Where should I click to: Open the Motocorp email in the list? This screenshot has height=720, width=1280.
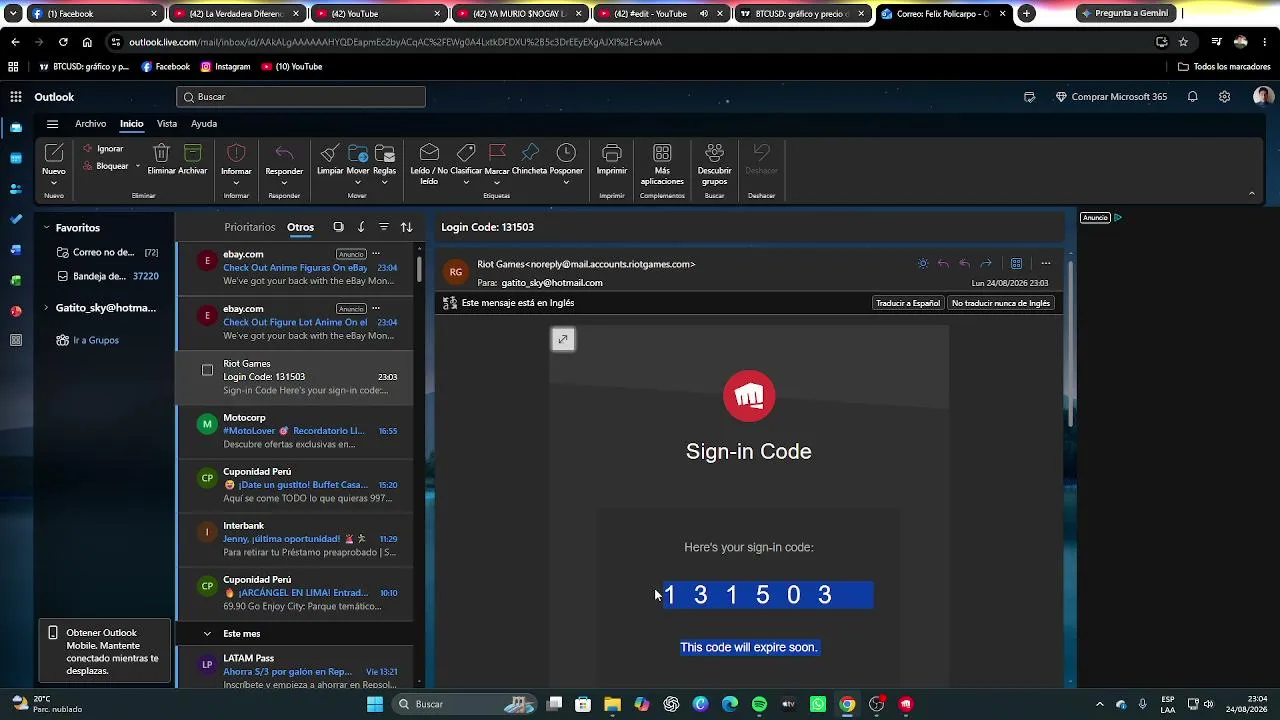295,431
